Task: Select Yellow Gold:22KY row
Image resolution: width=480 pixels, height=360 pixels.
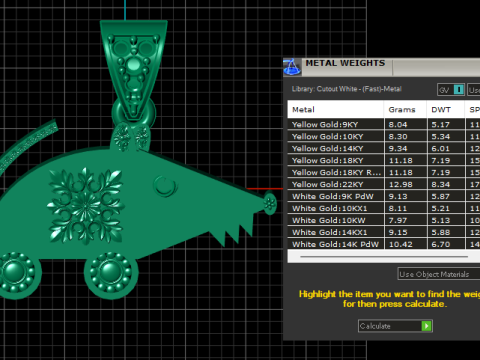Action: [x=384, y=184]
